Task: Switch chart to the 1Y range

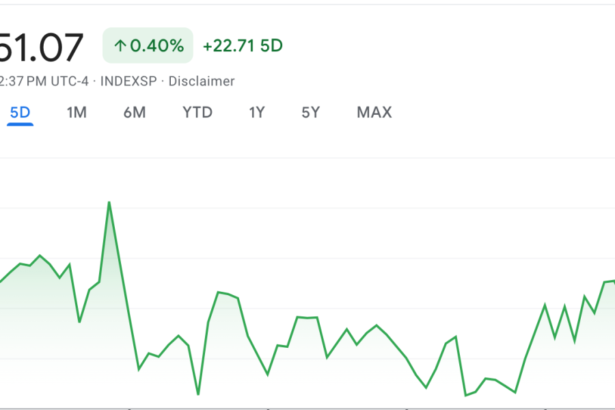Action: 257,113
